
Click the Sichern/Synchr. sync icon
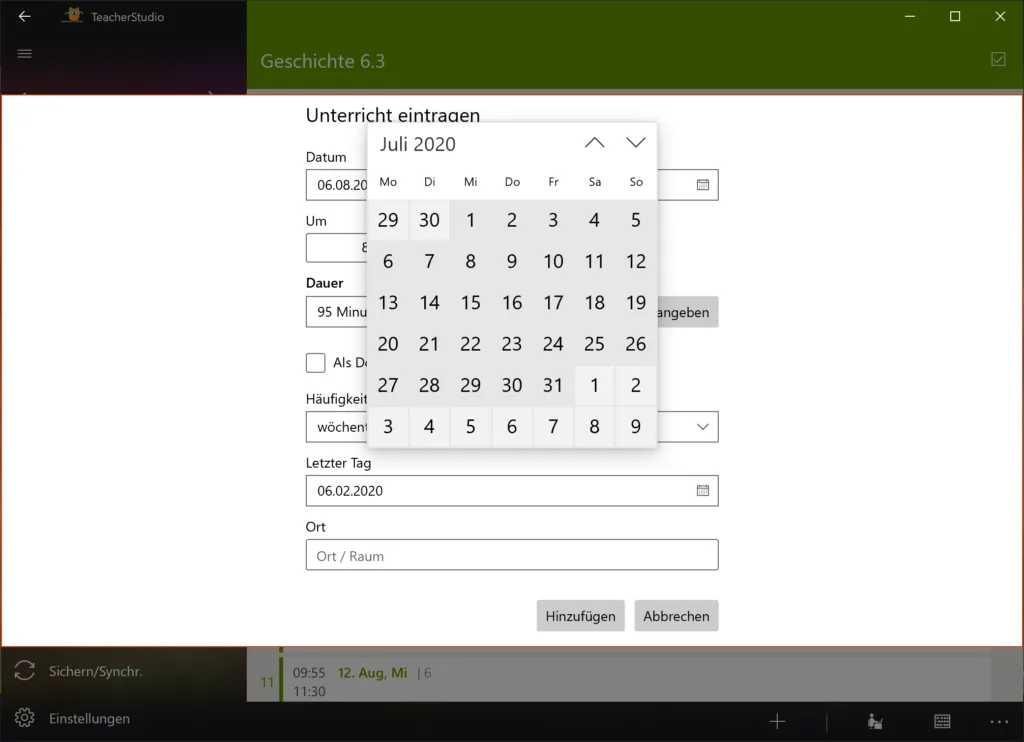pos(24,671)
